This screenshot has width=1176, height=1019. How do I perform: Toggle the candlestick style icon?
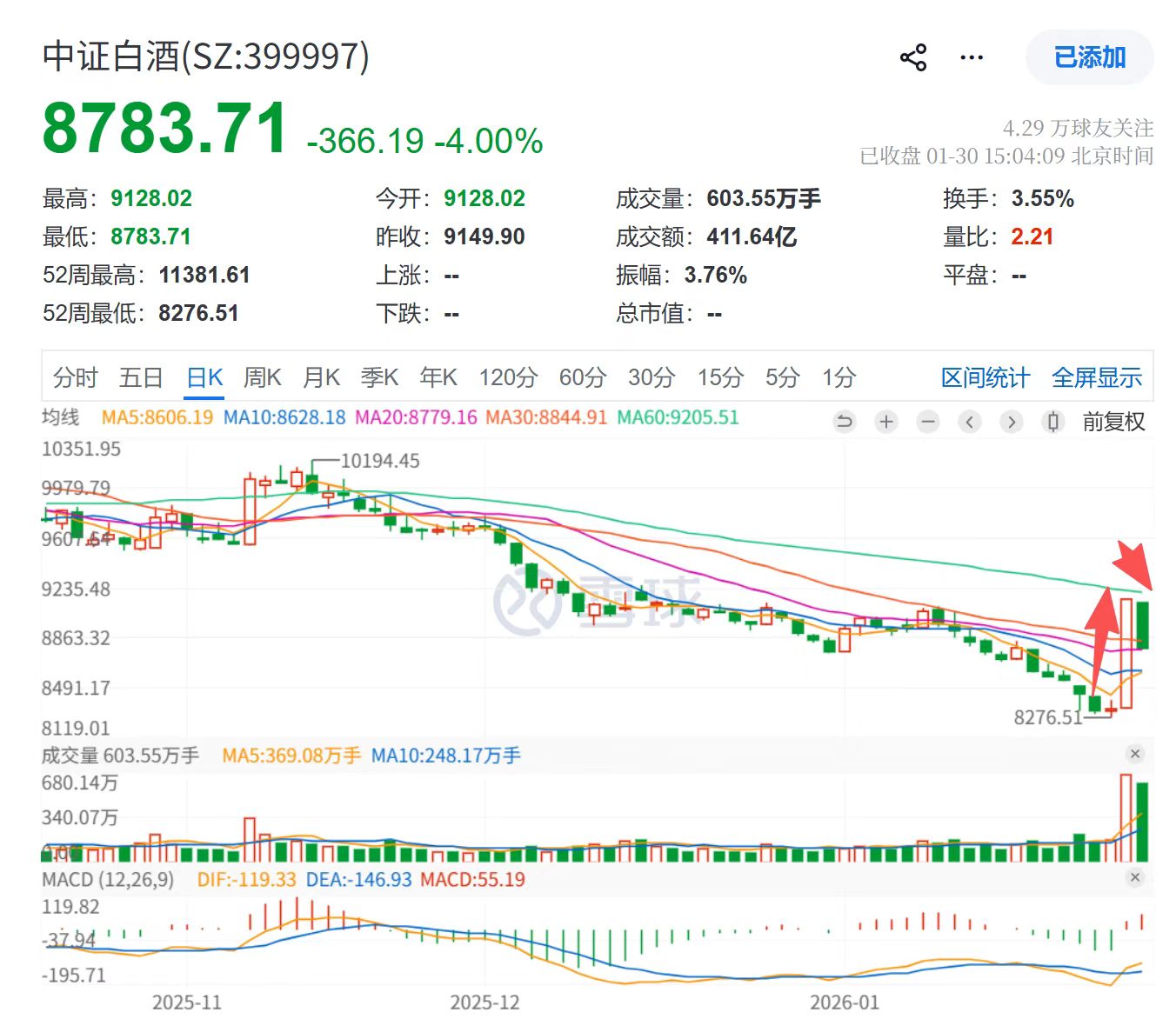(1052, 422)
